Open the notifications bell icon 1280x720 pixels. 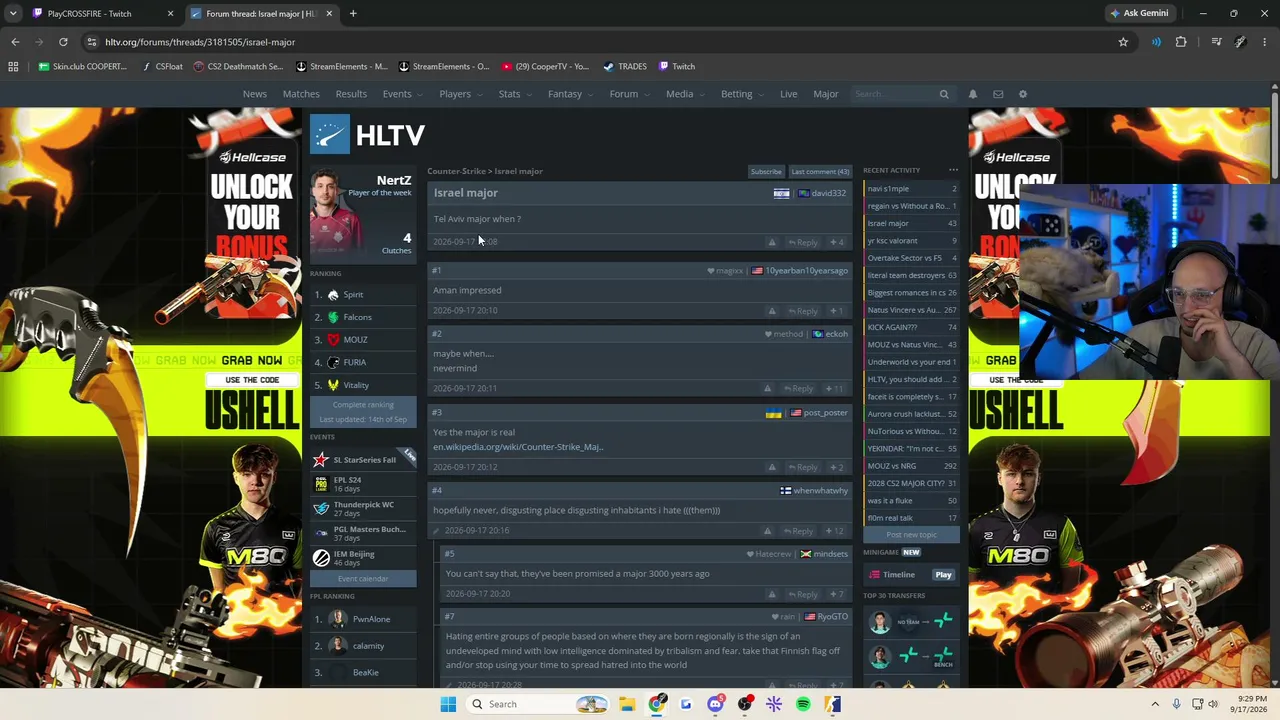973,94
